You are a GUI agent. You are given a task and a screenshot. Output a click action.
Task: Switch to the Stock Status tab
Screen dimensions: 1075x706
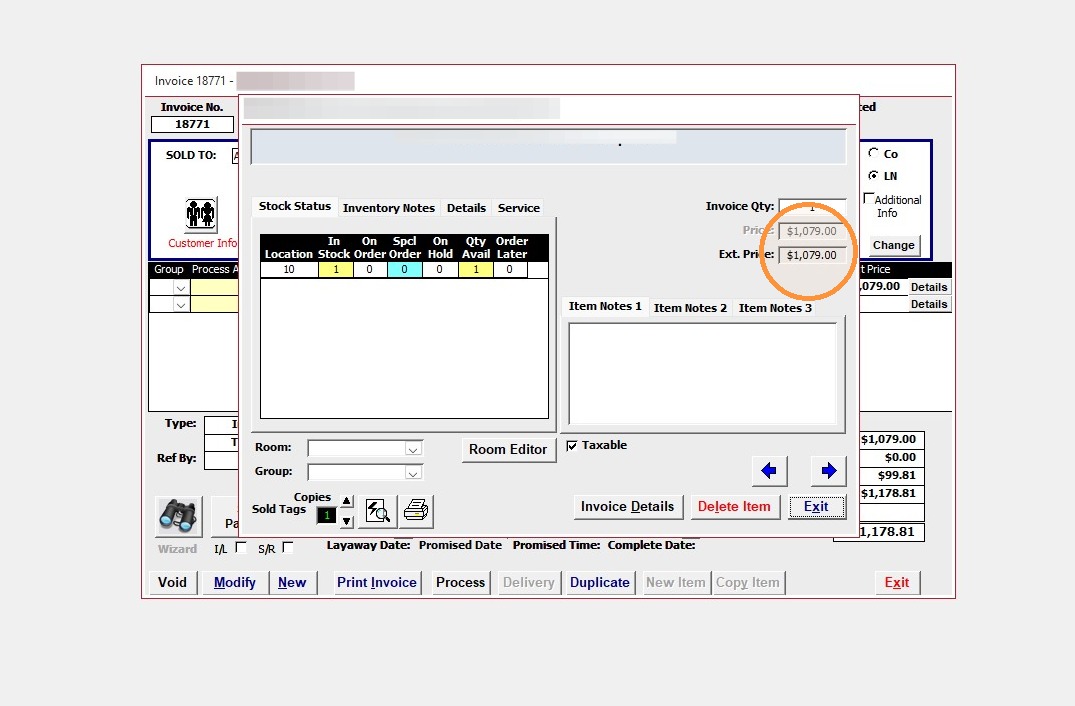point(295,206)
